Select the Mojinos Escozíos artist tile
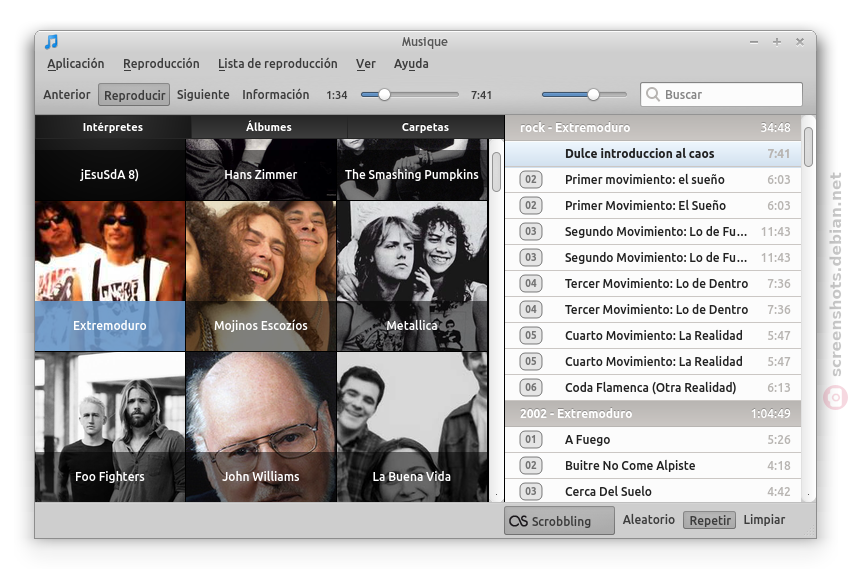This screenshot has height=571, width=848. [261, 276]
